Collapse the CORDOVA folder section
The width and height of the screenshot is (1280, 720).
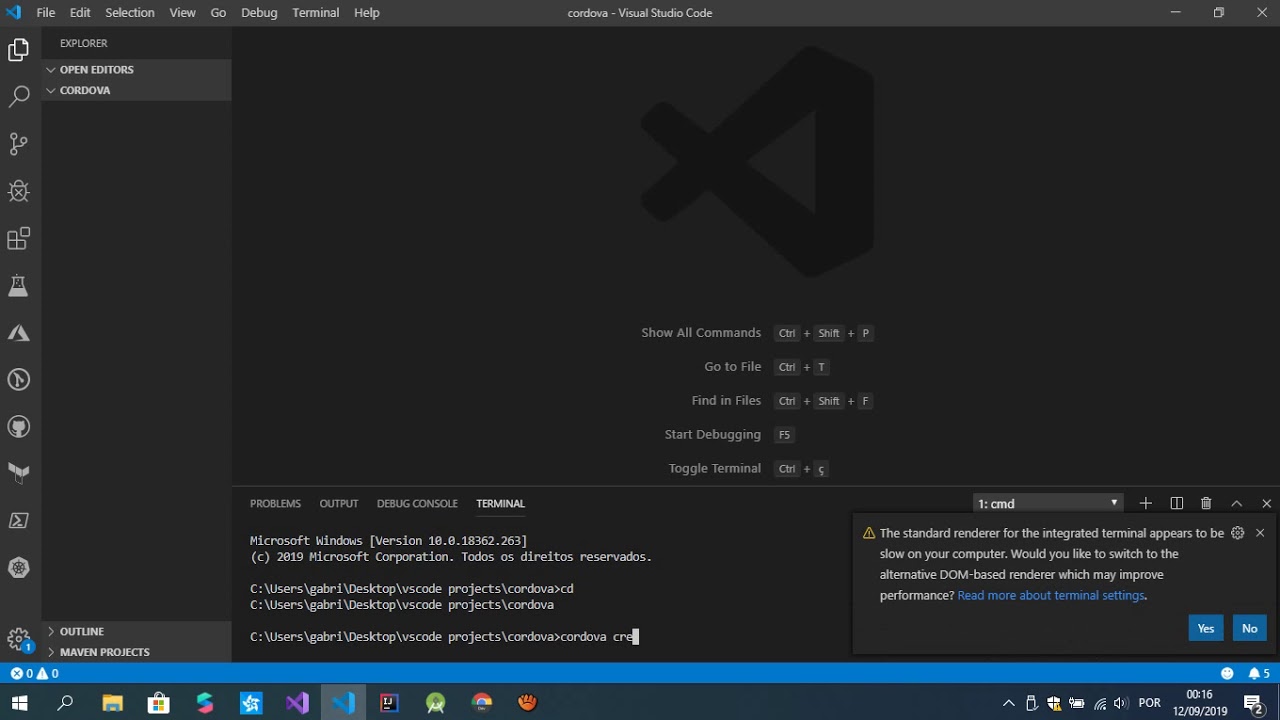[x=137, y=90]
